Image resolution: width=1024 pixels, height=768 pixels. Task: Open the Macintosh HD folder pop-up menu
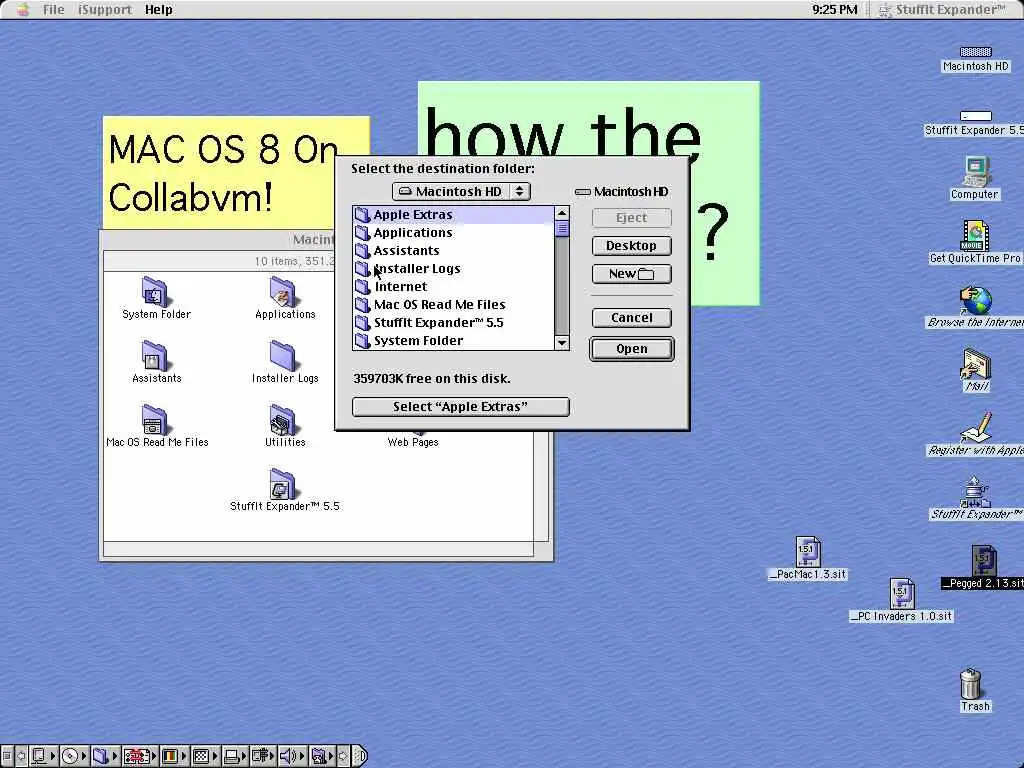pos(461,191)
